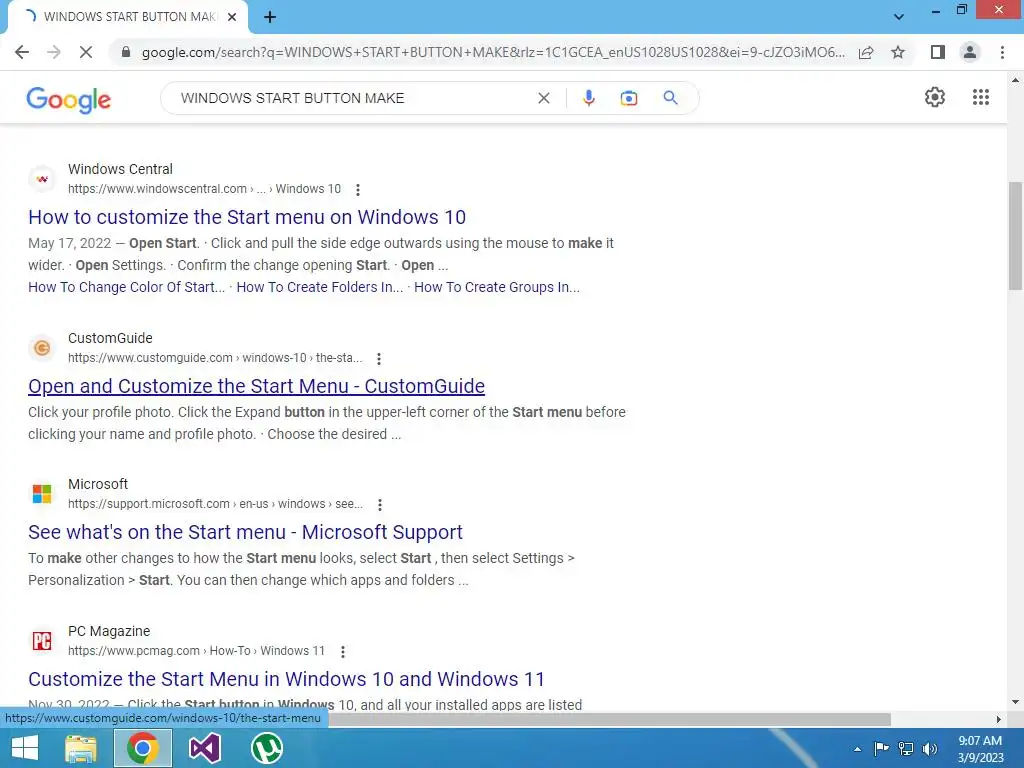
Task: Show hidden system tray icons
Action: tap(857, 749)
